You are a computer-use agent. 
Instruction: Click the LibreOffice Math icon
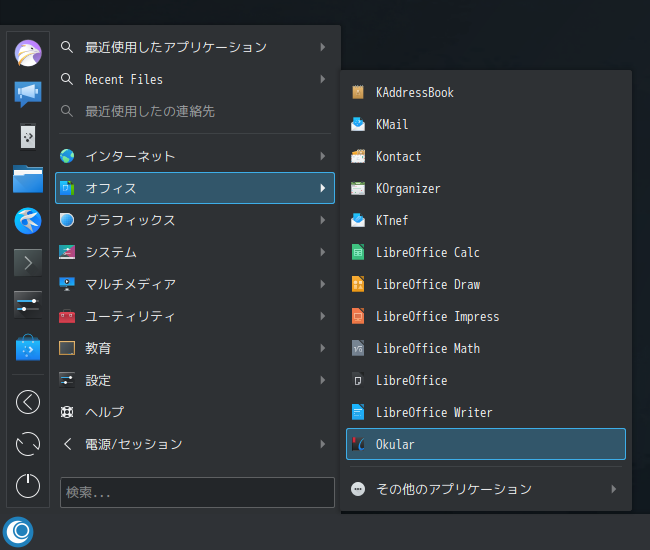358,348
